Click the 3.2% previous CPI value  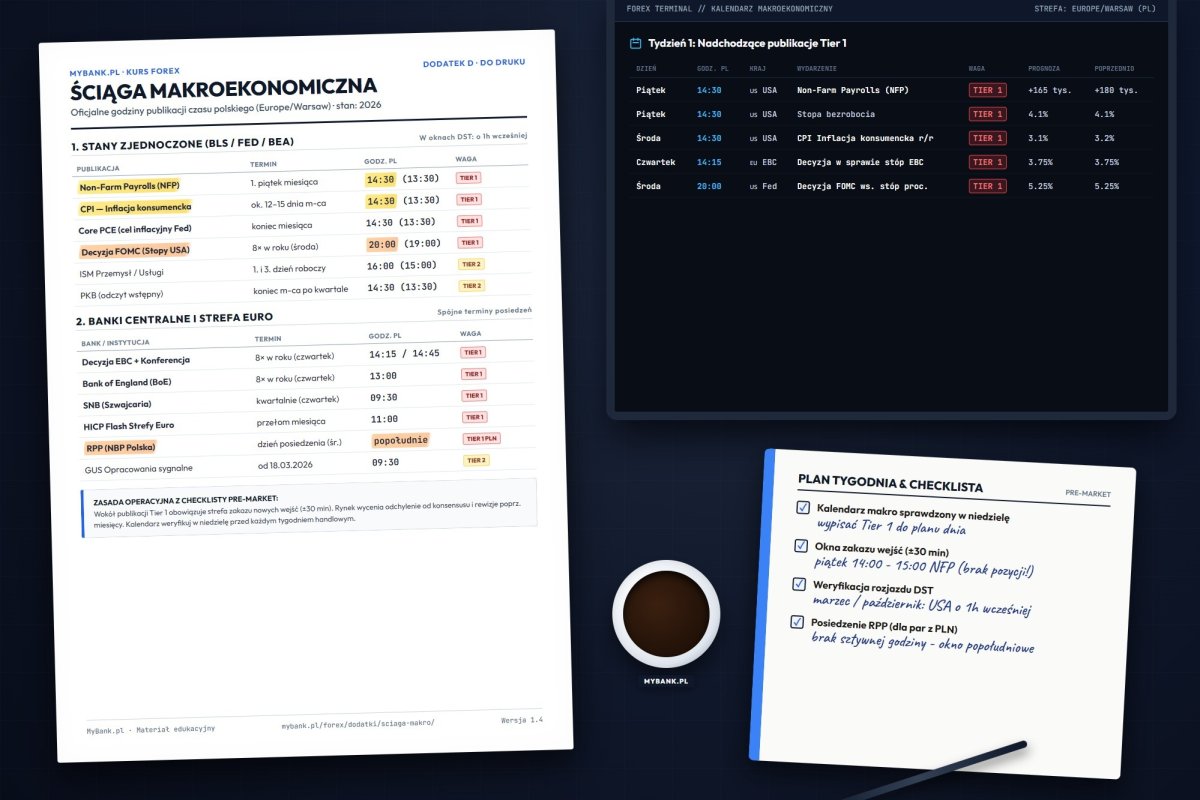[1105, 138]
